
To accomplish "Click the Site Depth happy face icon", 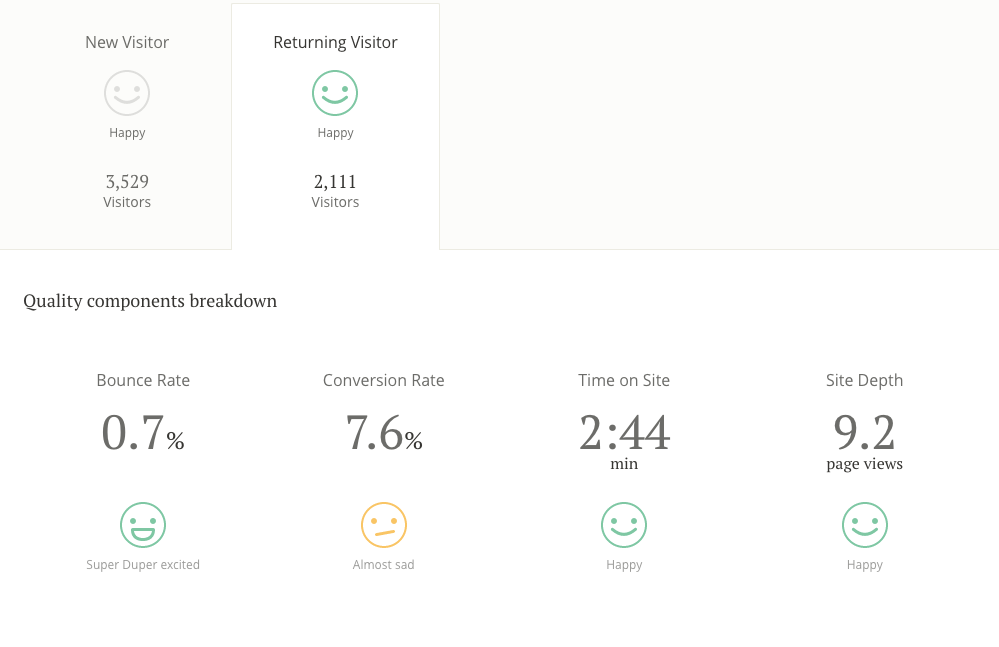I will click(865, 525).
